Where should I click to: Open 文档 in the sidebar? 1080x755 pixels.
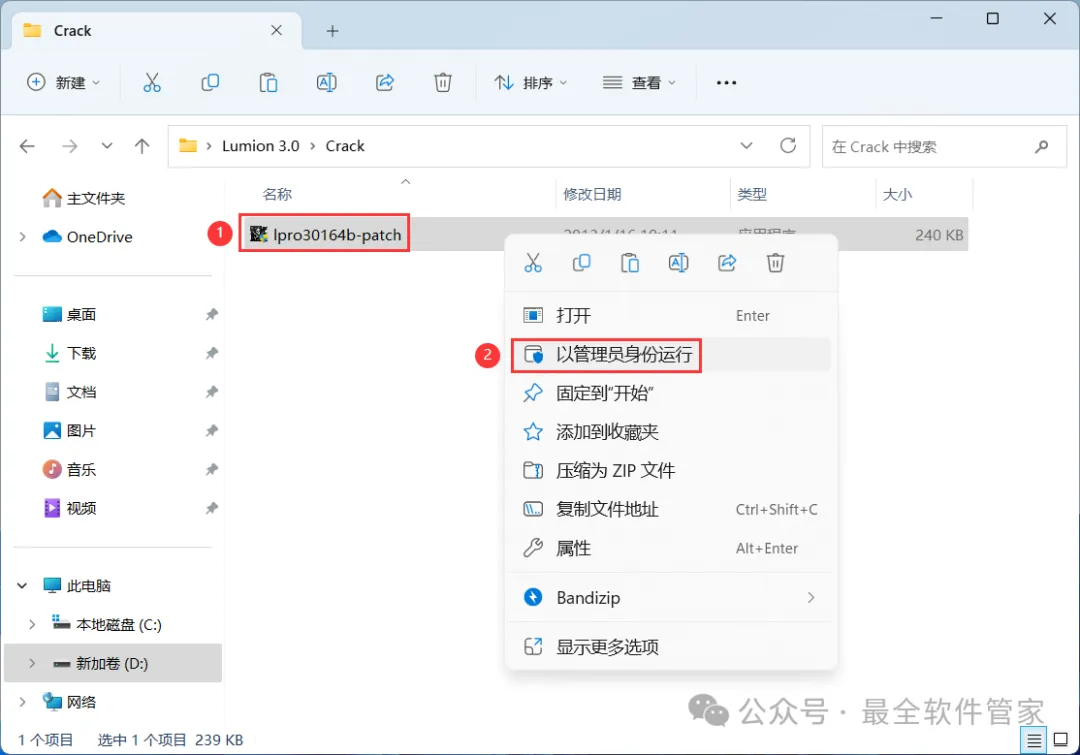click(70, 392)
